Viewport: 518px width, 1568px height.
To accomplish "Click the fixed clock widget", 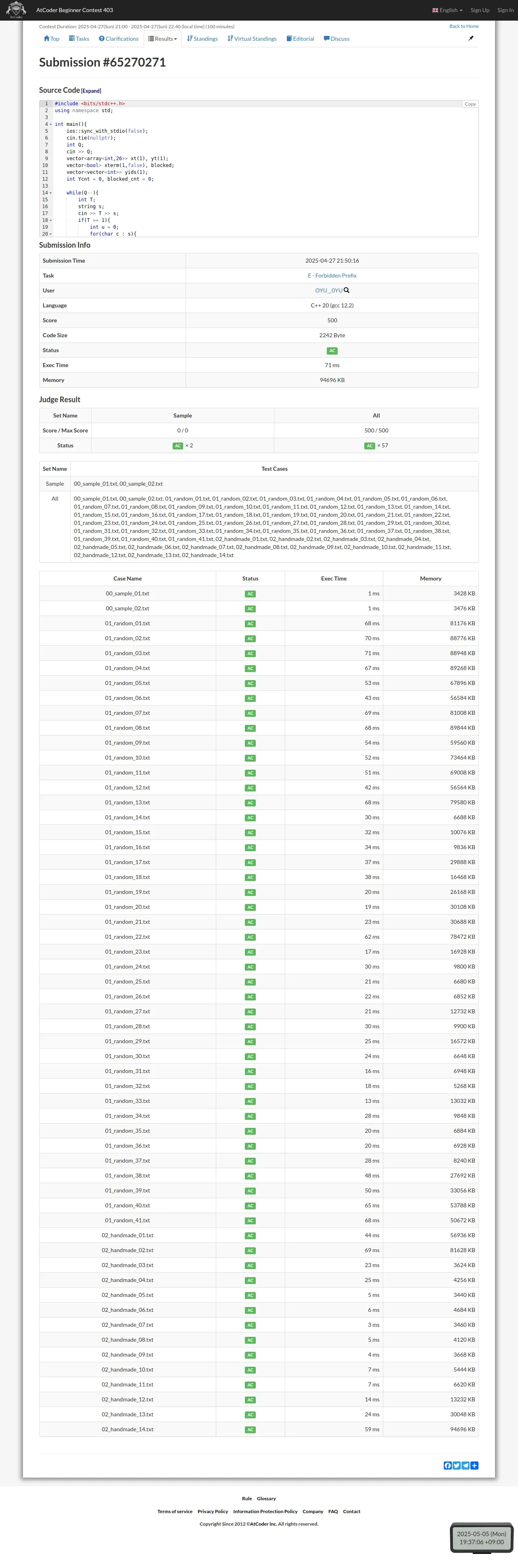I will point(481,1537).
